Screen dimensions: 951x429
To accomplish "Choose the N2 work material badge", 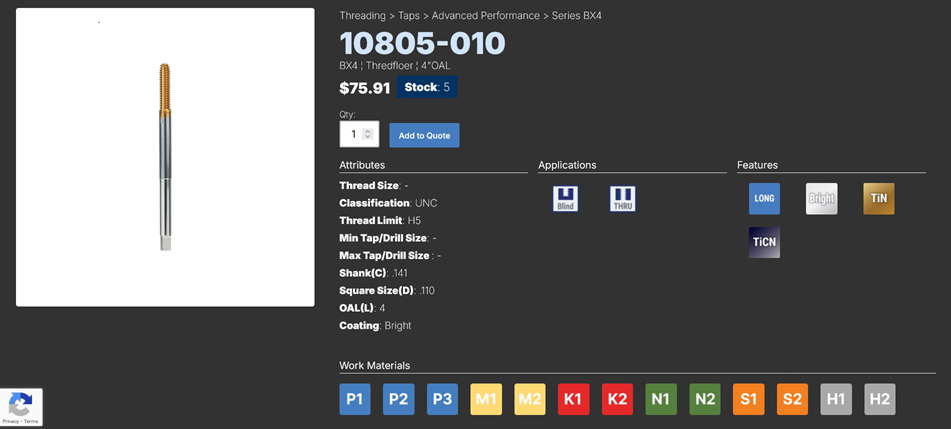I will click(705, 399).
